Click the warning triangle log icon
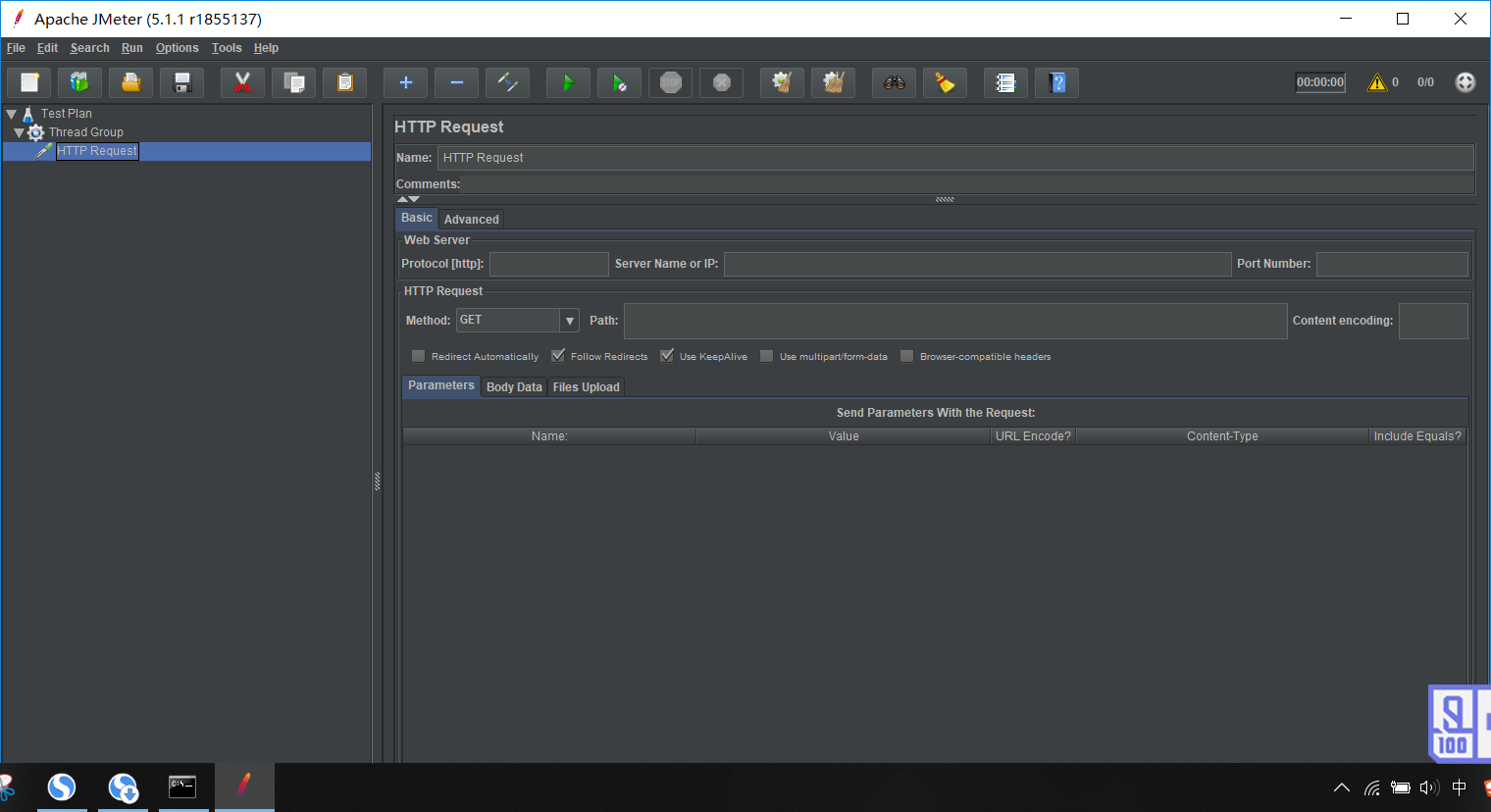Viewport: 1491px width, 812px height. pyautogui.click(x=1377, y=82)
